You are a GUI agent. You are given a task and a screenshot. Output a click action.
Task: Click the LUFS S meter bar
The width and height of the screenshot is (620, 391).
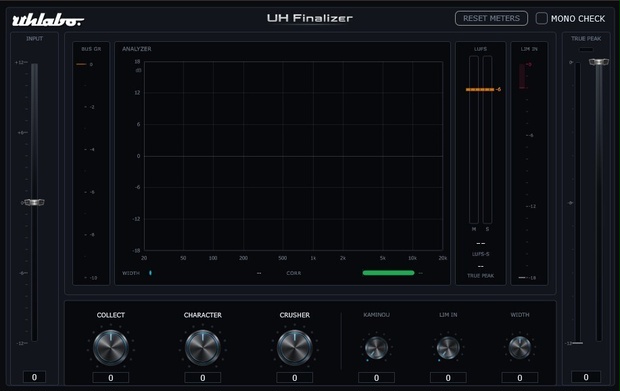[488, 140]
